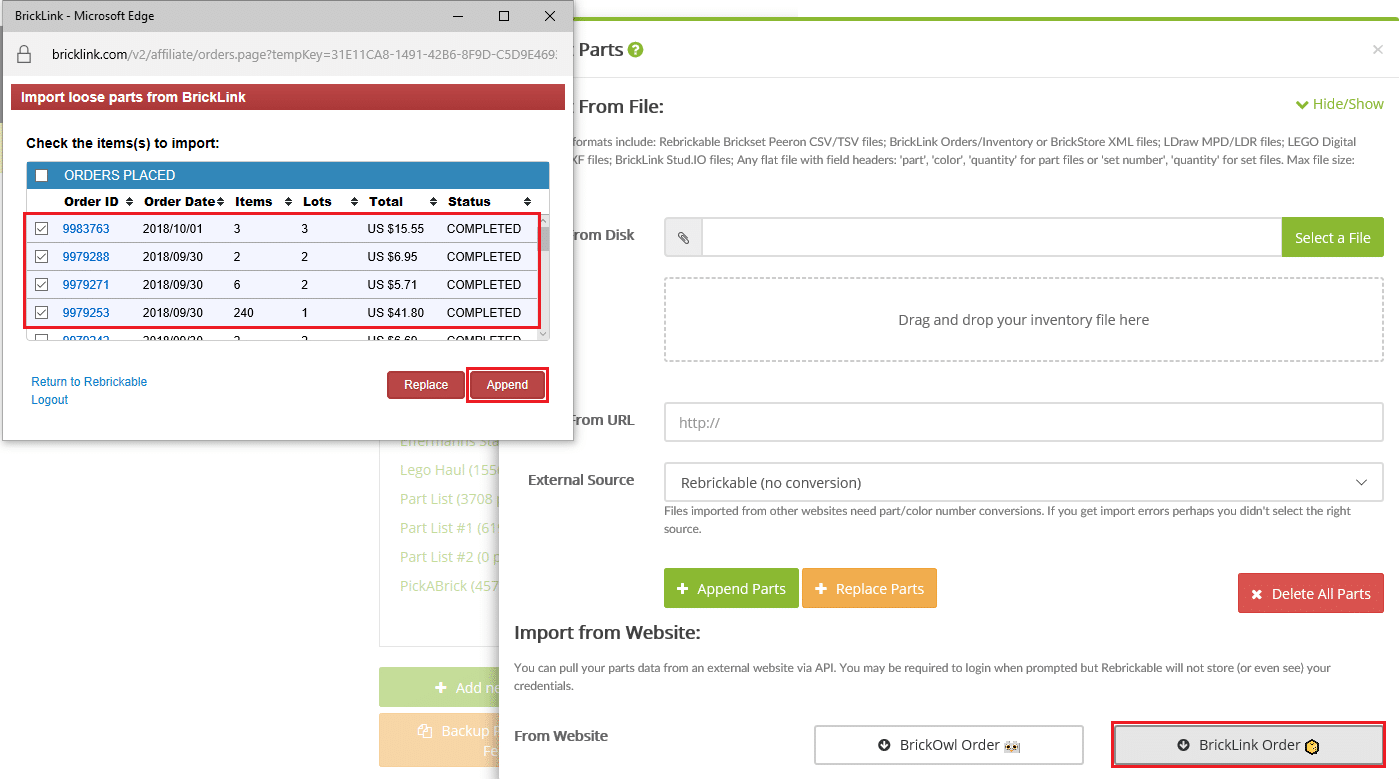Viewport: 1399px width, 779px height.
Task: Sort by Order ID column arrows
Action: (127, 202)
